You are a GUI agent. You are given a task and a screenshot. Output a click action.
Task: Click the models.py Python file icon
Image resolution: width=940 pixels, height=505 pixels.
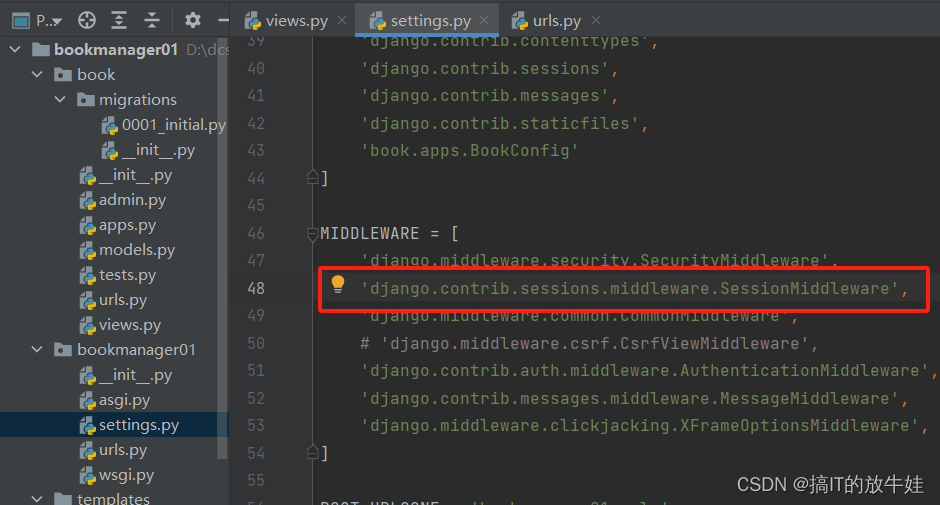[88, 251]
